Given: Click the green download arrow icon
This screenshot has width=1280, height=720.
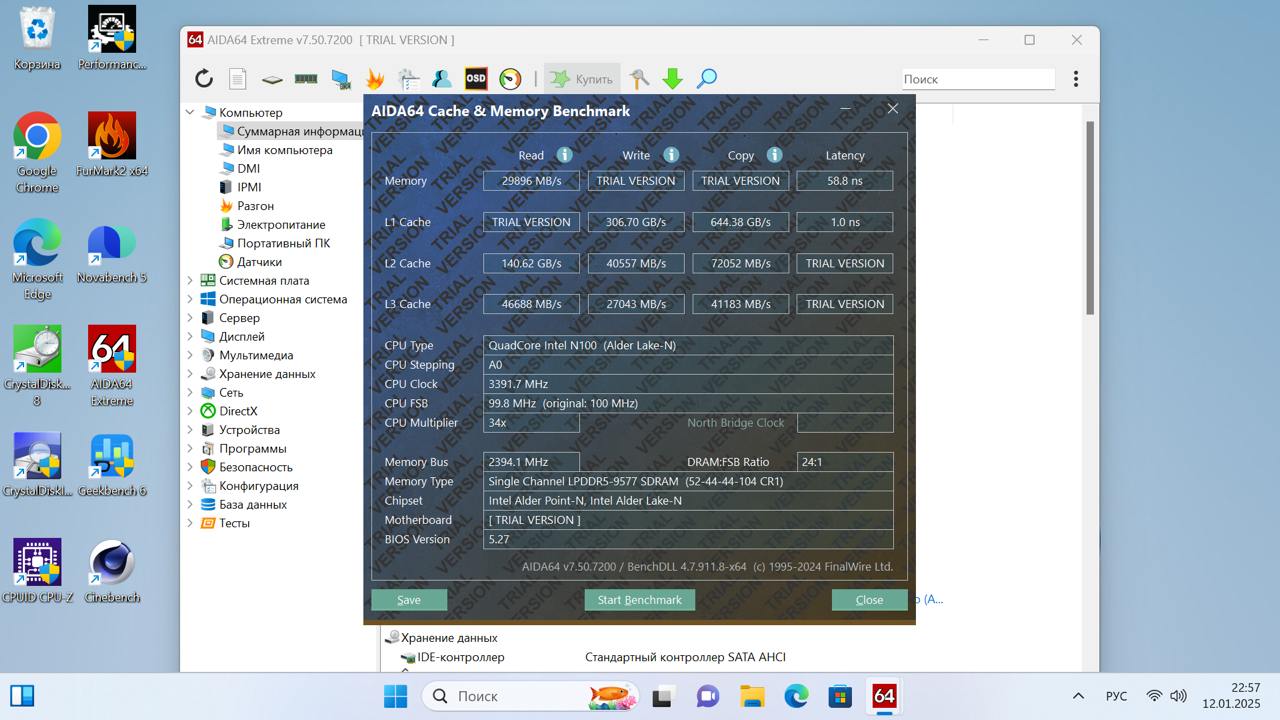Looking at the screenshot, I should (673, 79).
